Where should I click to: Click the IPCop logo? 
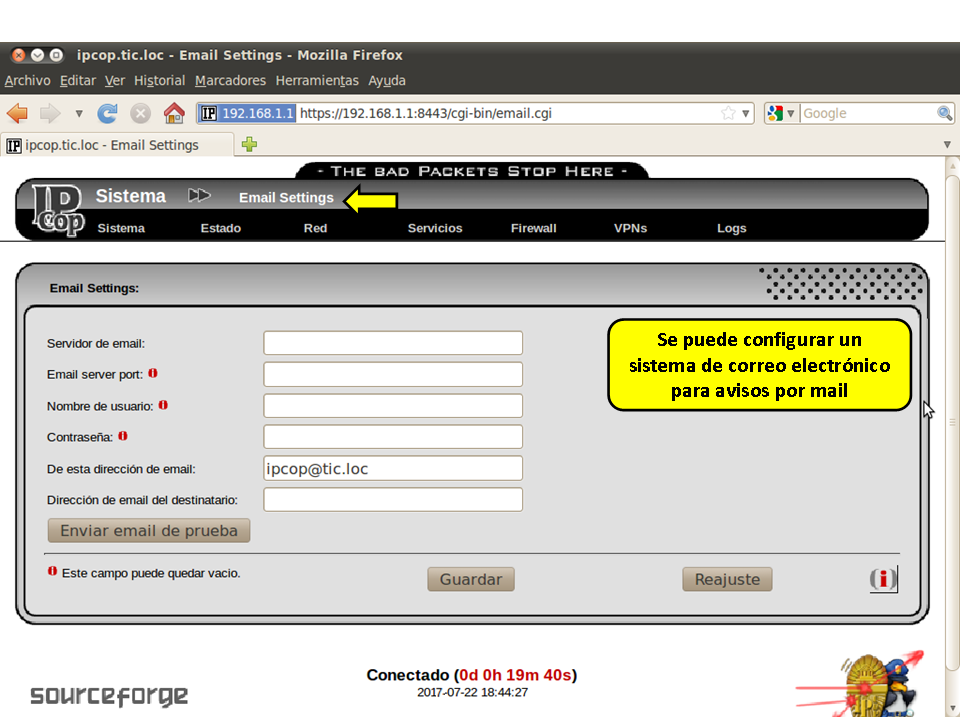(58, 210)
